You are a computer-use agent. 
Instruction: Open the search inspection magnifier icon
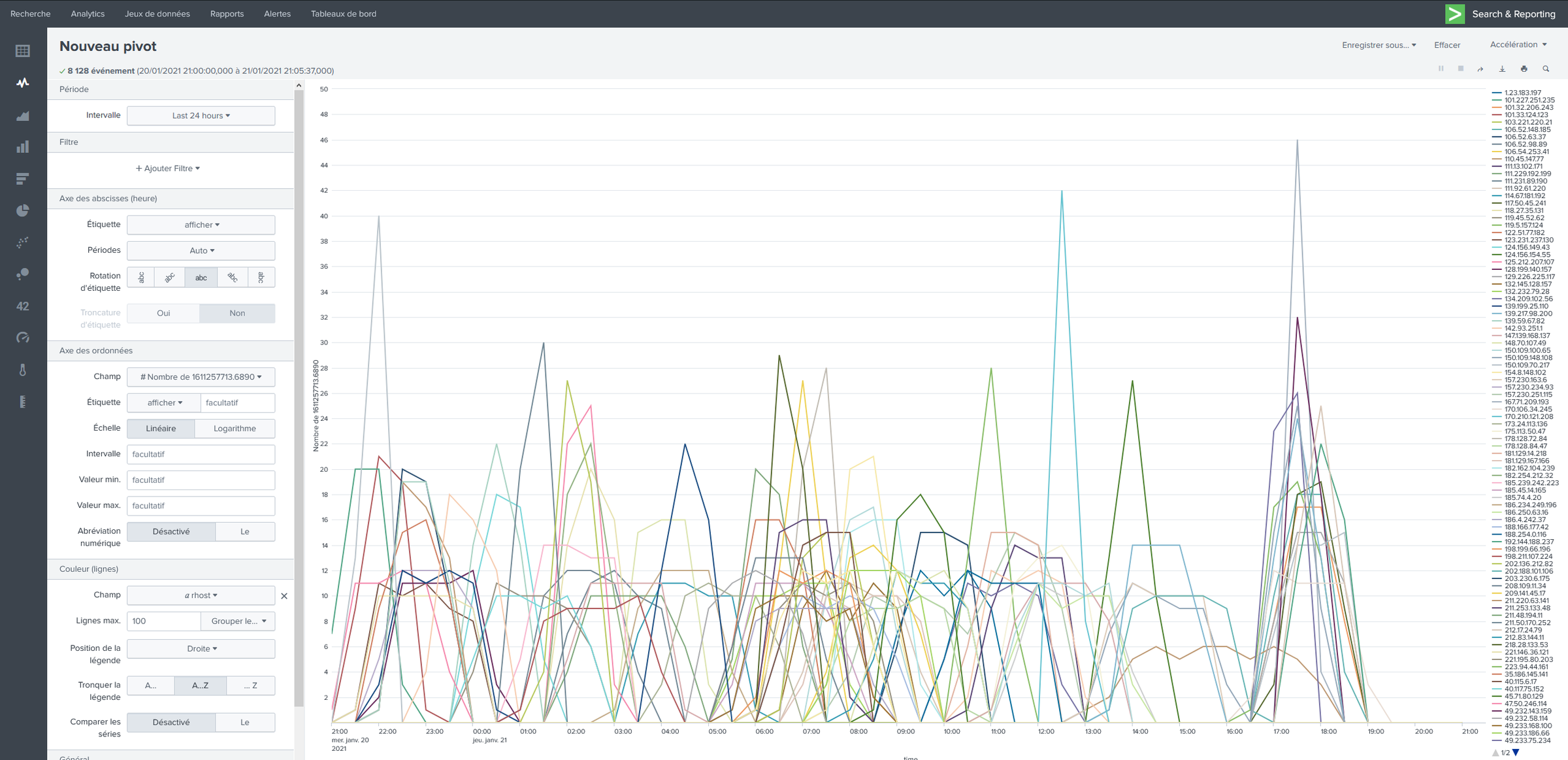tap(1546, 69)
